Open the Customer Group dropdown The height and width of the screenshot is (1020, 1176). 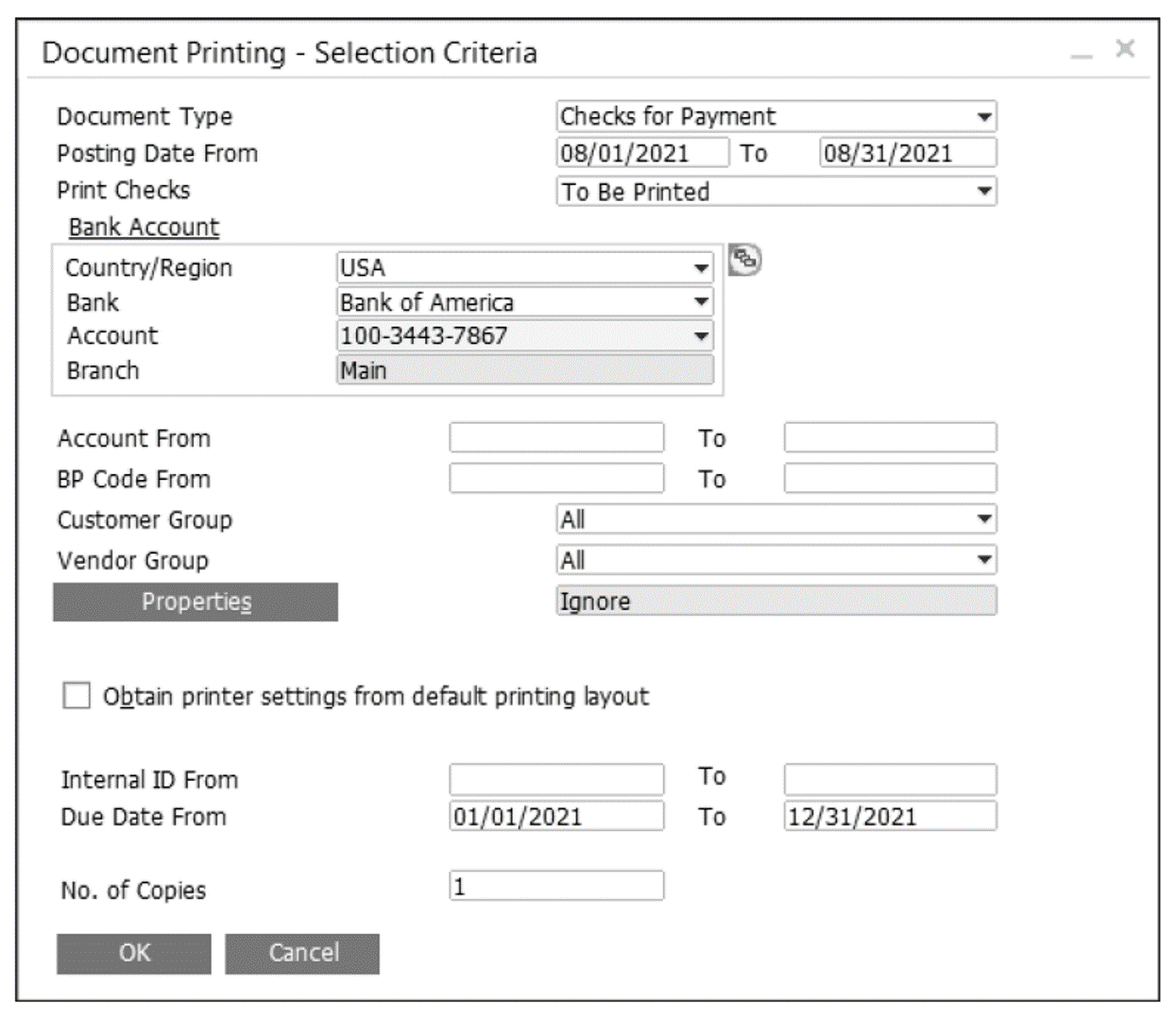point(985,518)
